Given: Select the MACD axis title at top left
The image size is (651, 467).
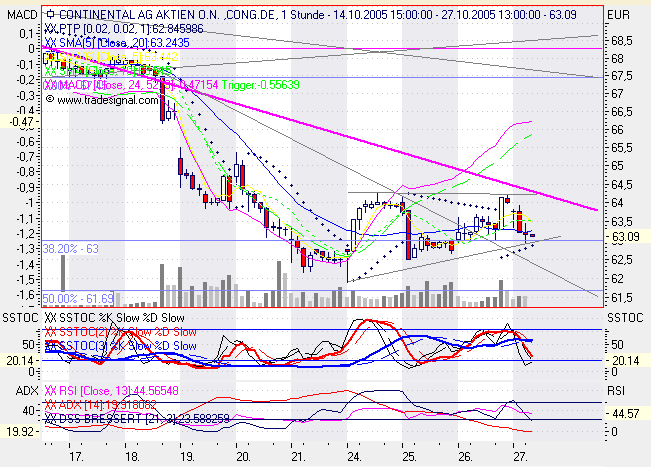Looking at the screenshot, I should coord(22,15).
